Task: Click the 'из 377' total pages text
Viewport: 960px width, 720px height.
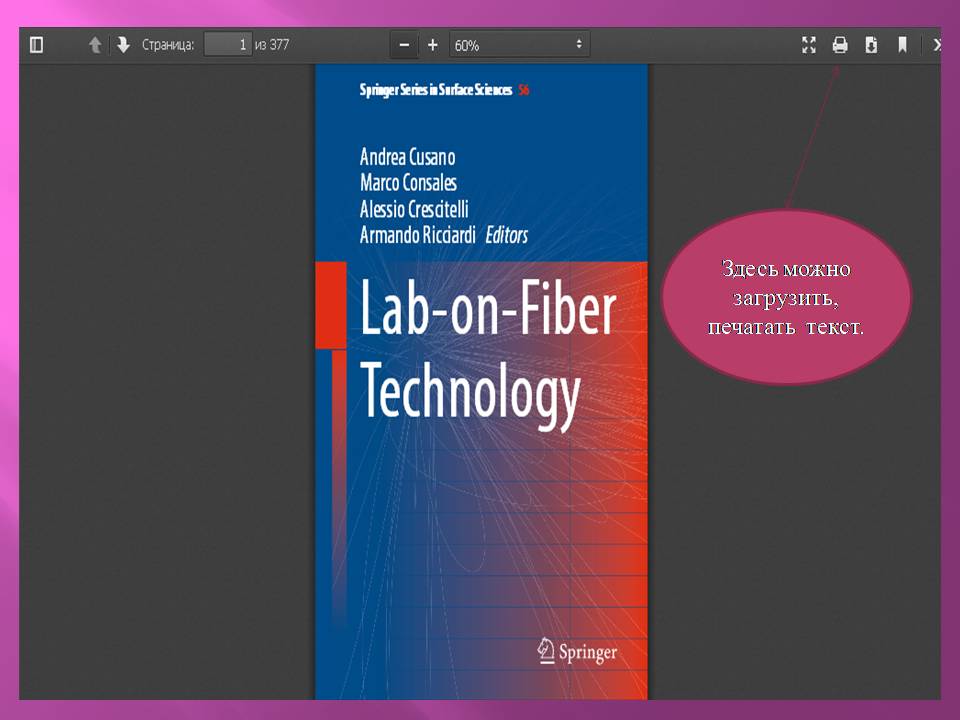Action: pyautogui.click(x=272, y=45)
